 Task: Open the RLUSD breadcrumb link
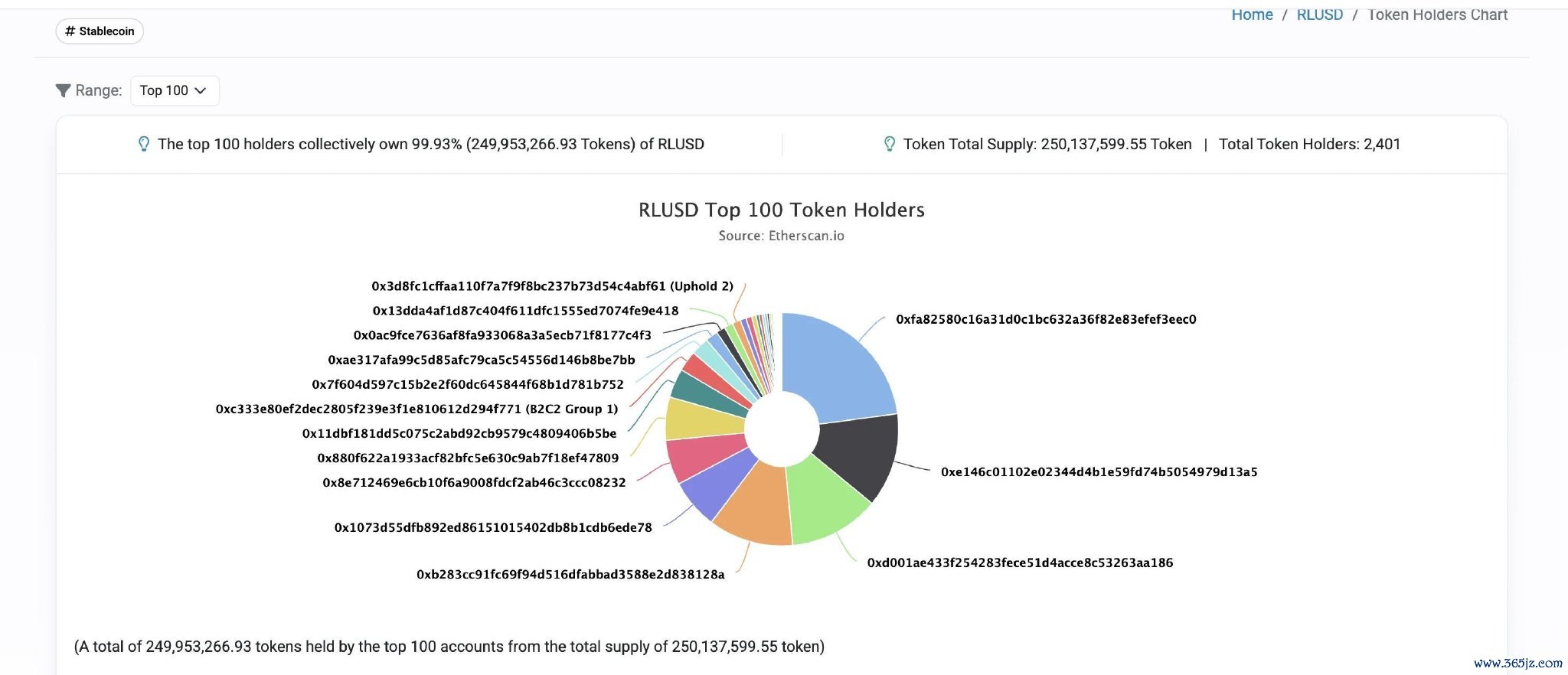pos(1319,15)
